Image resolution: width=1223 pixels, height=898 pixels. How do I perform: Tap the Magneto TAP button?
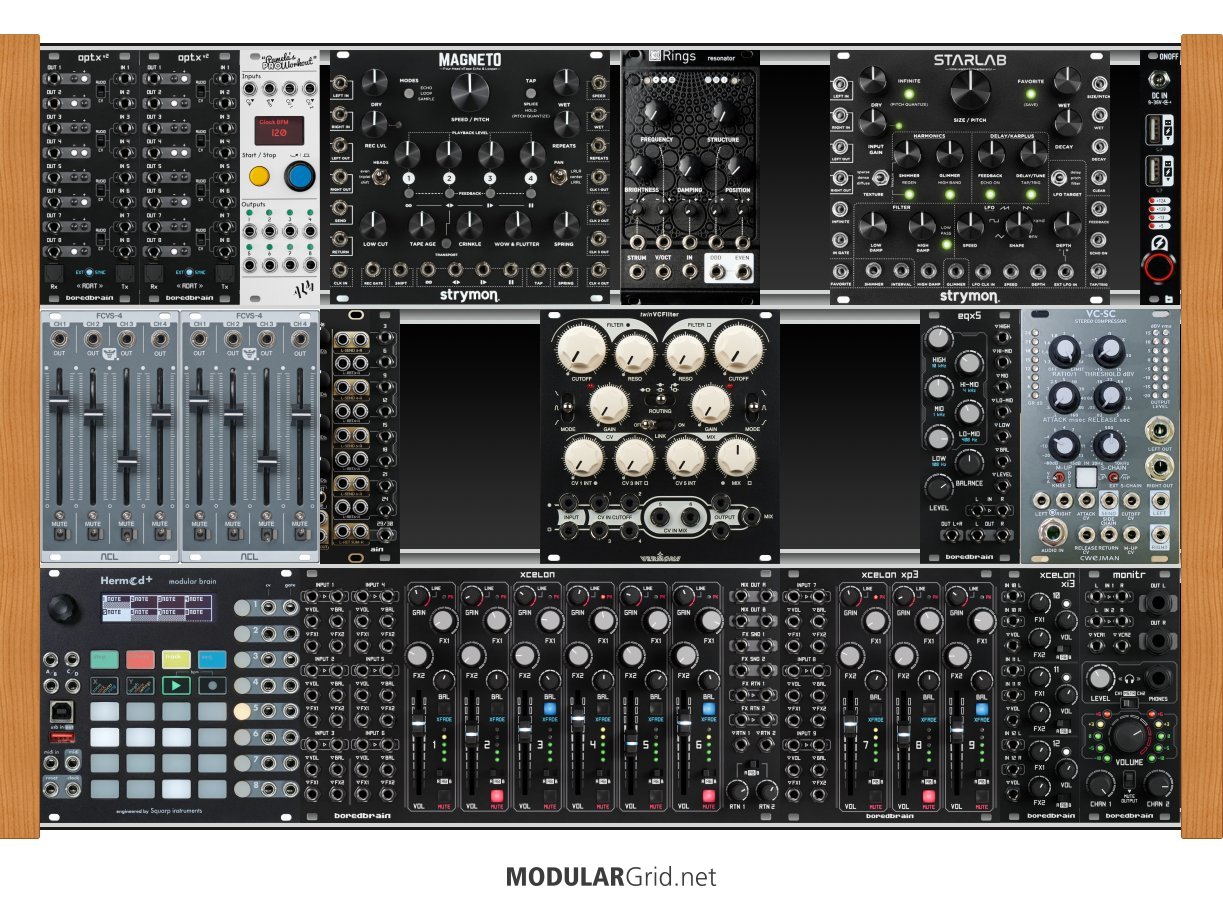point(531,93)
